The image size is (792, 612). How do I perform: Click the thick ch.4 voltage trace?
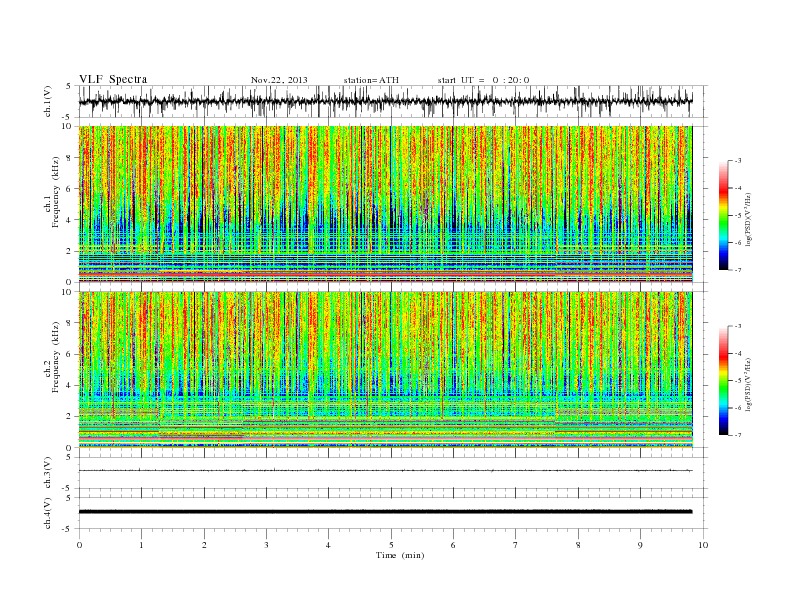pyautogui.click(x=385, y=512)
